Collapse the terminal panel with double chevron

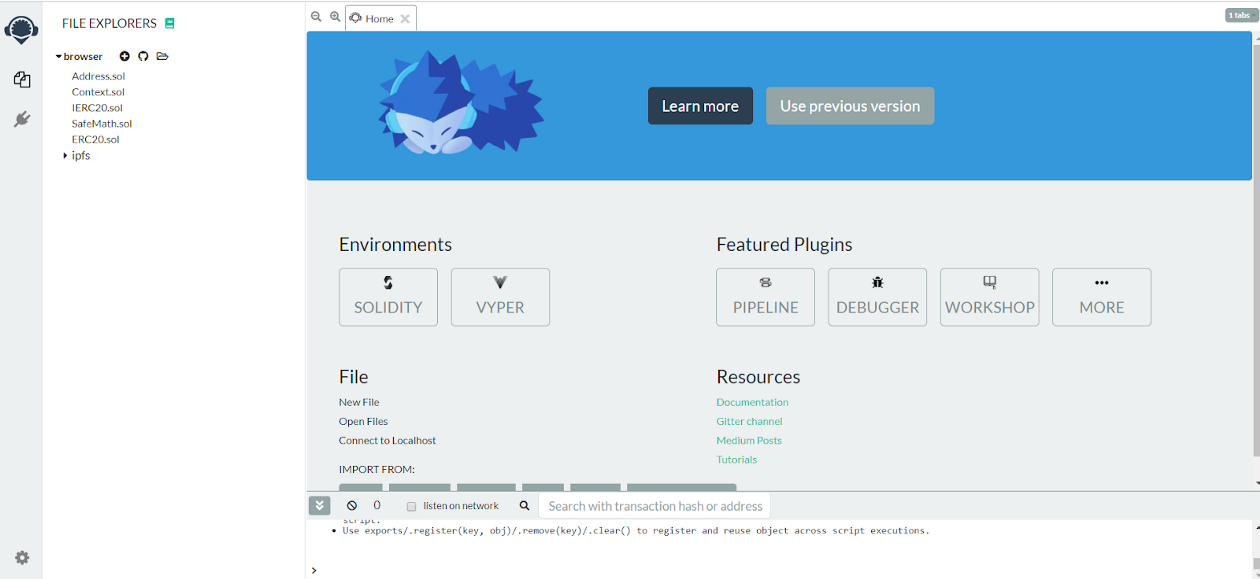(x=319, y=506)
